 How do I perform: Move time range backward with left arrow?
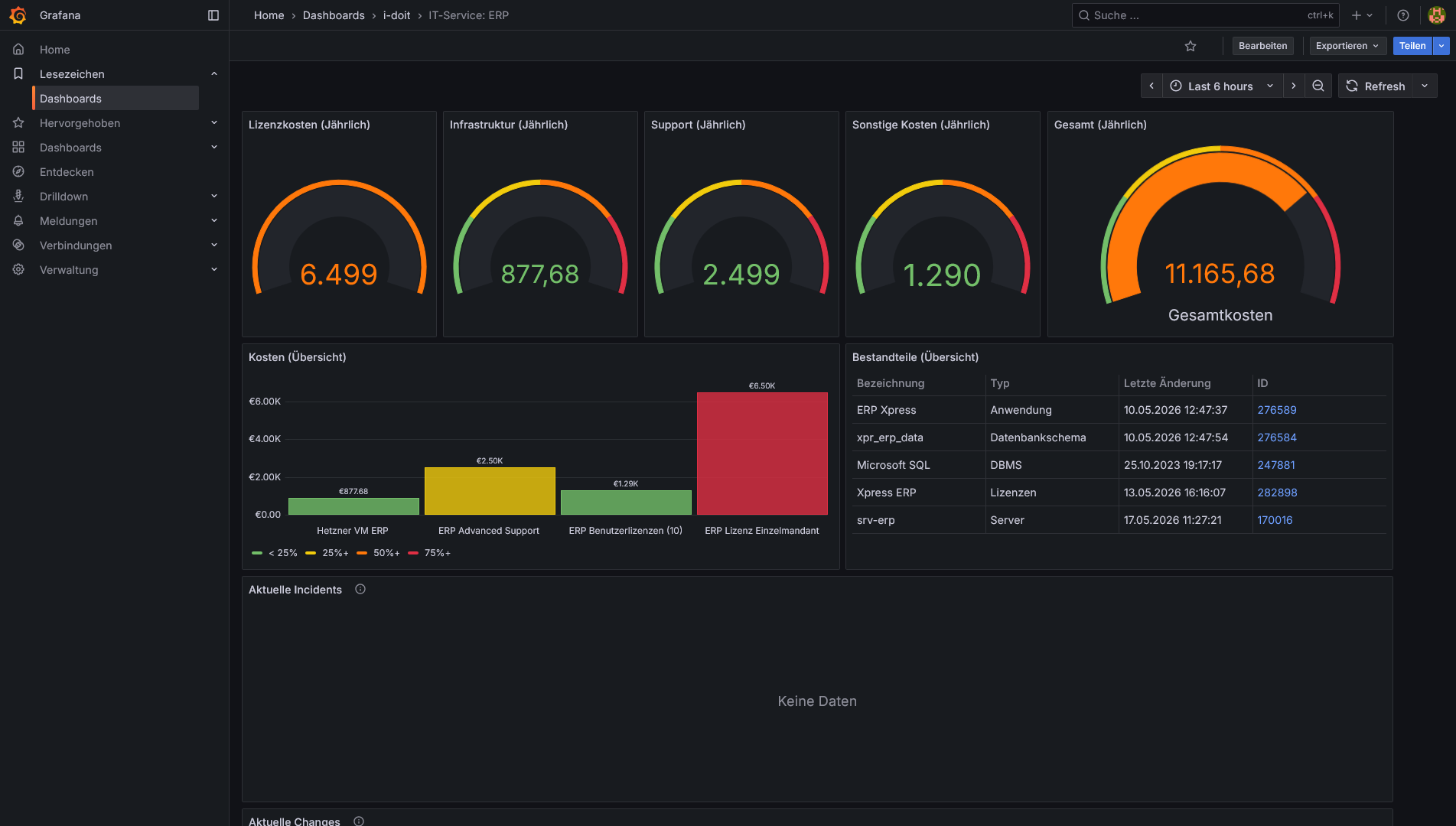click(1151, 86)
